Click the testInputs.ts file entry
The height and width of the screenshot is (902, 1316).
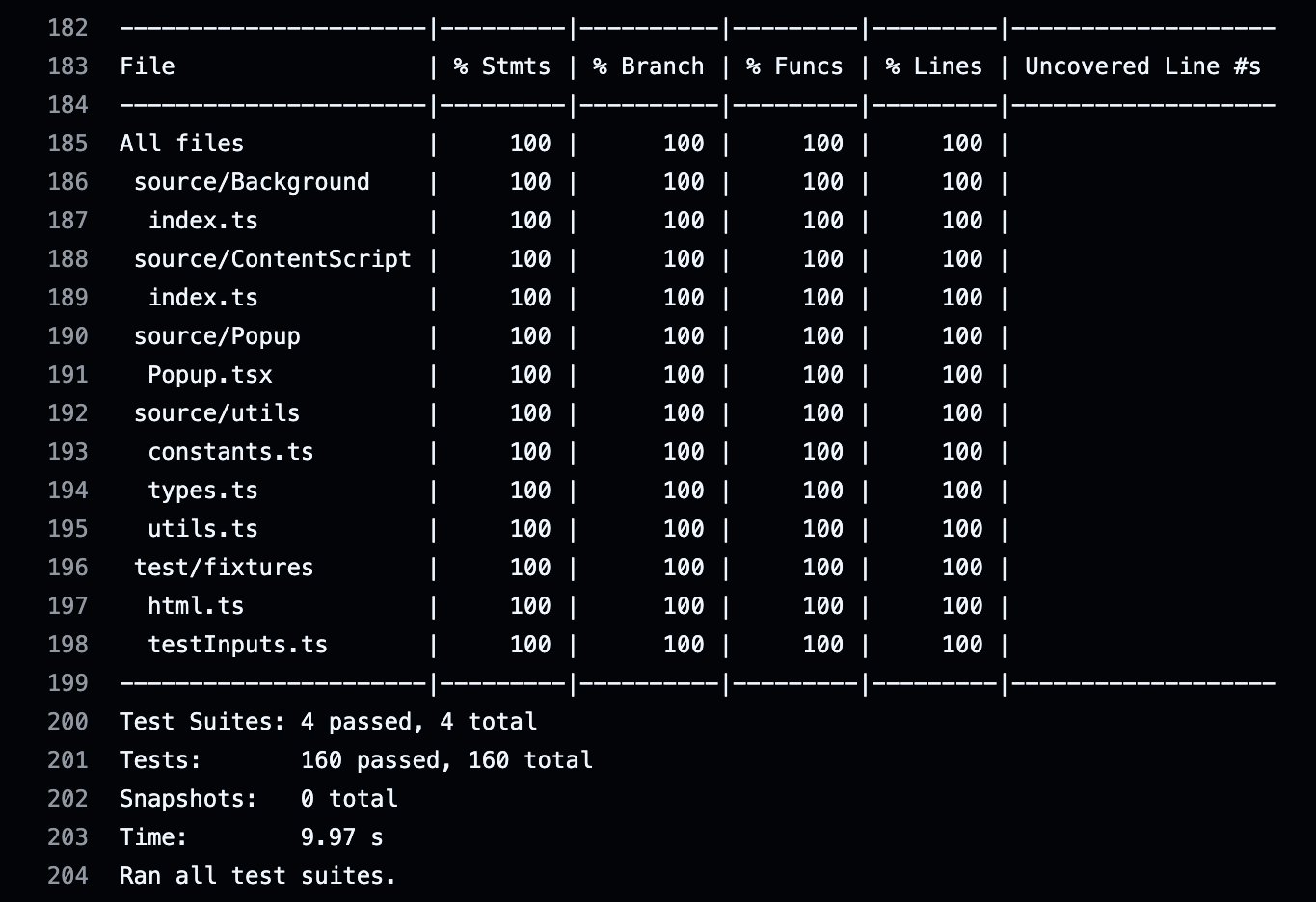237,644
